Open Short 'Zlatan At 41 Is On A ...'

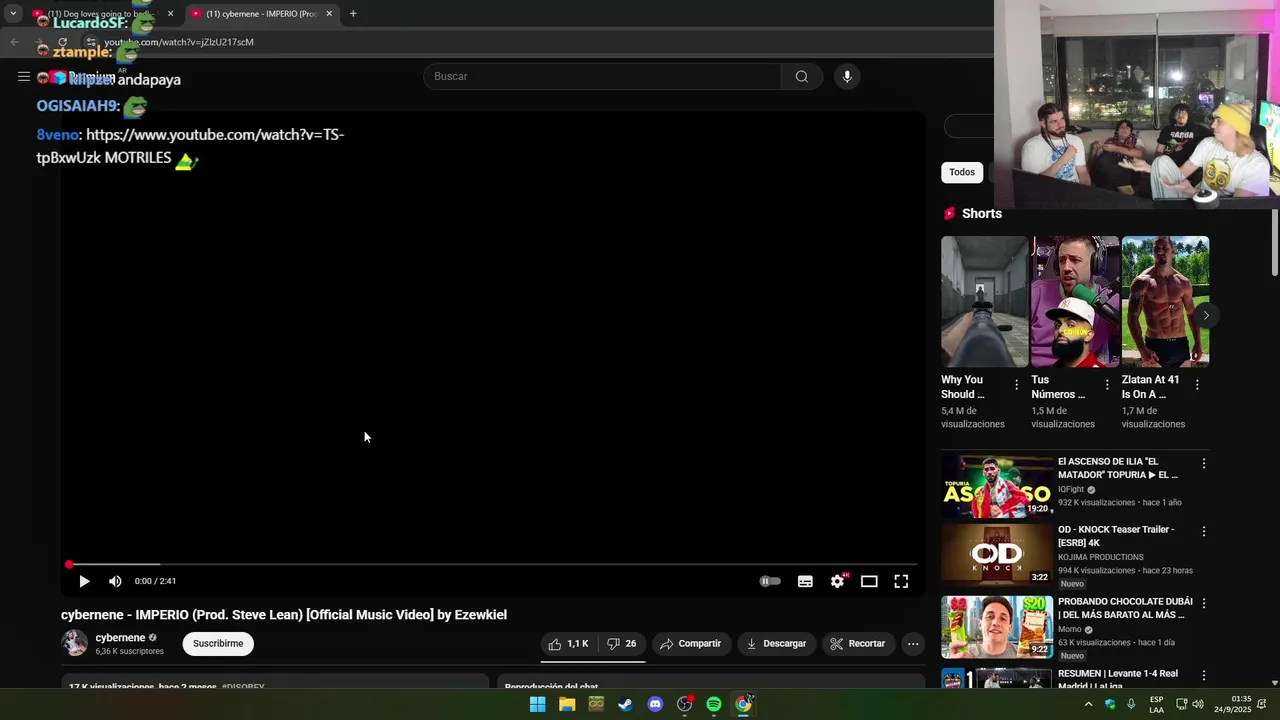(x=1165, y=301)
